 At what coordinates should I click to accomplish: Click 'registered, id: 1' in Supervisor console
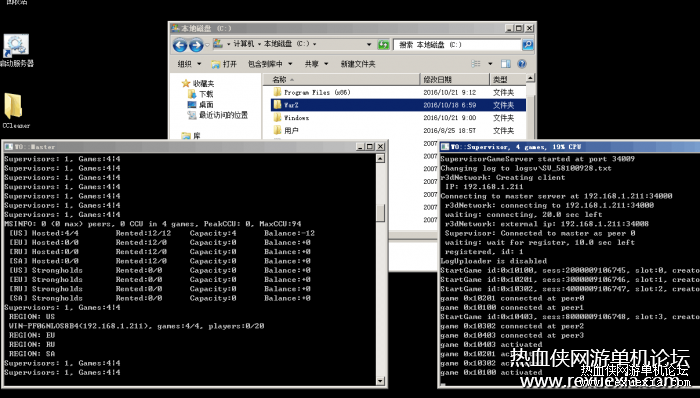coord(484,252)
